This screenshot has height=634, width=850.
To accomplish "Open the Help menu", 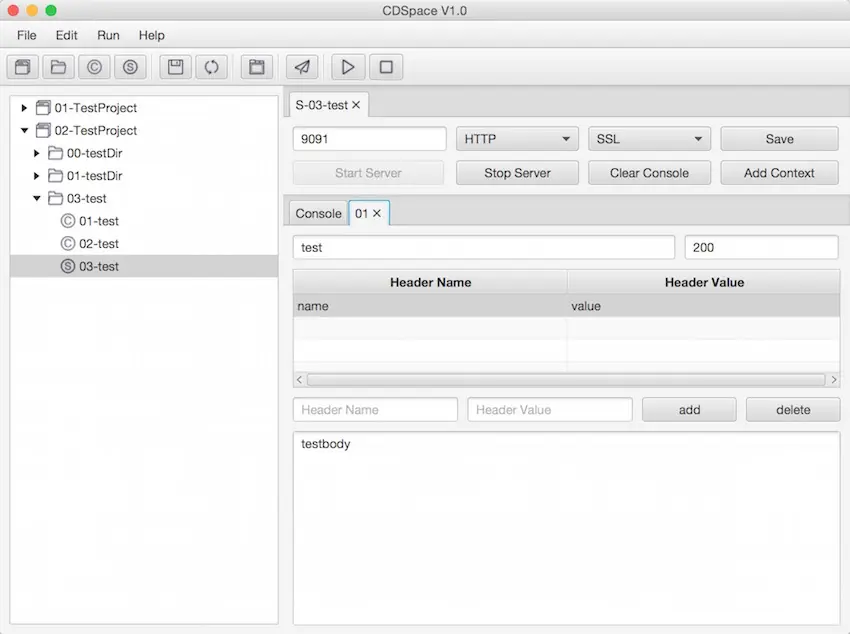I will click(152, 35).
